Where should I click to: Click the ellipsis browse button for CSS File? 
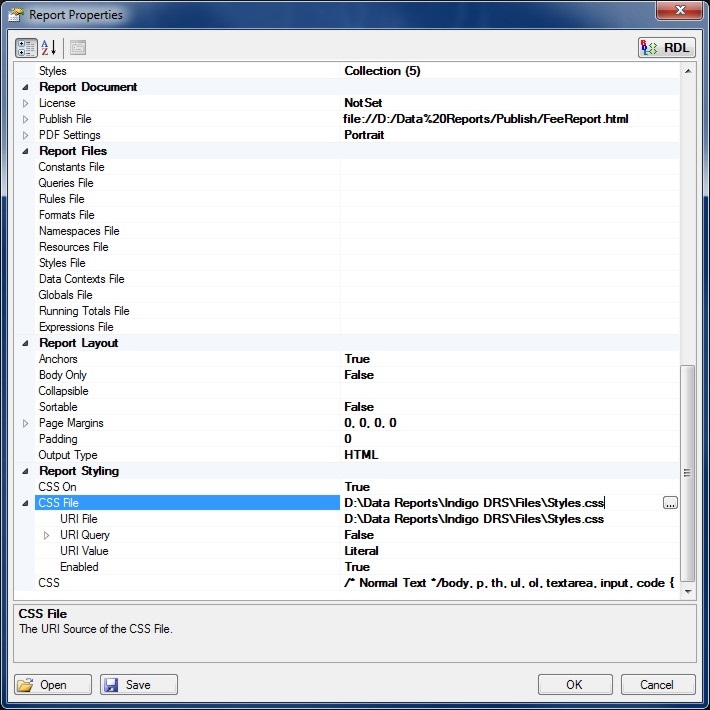click(670, 503)
